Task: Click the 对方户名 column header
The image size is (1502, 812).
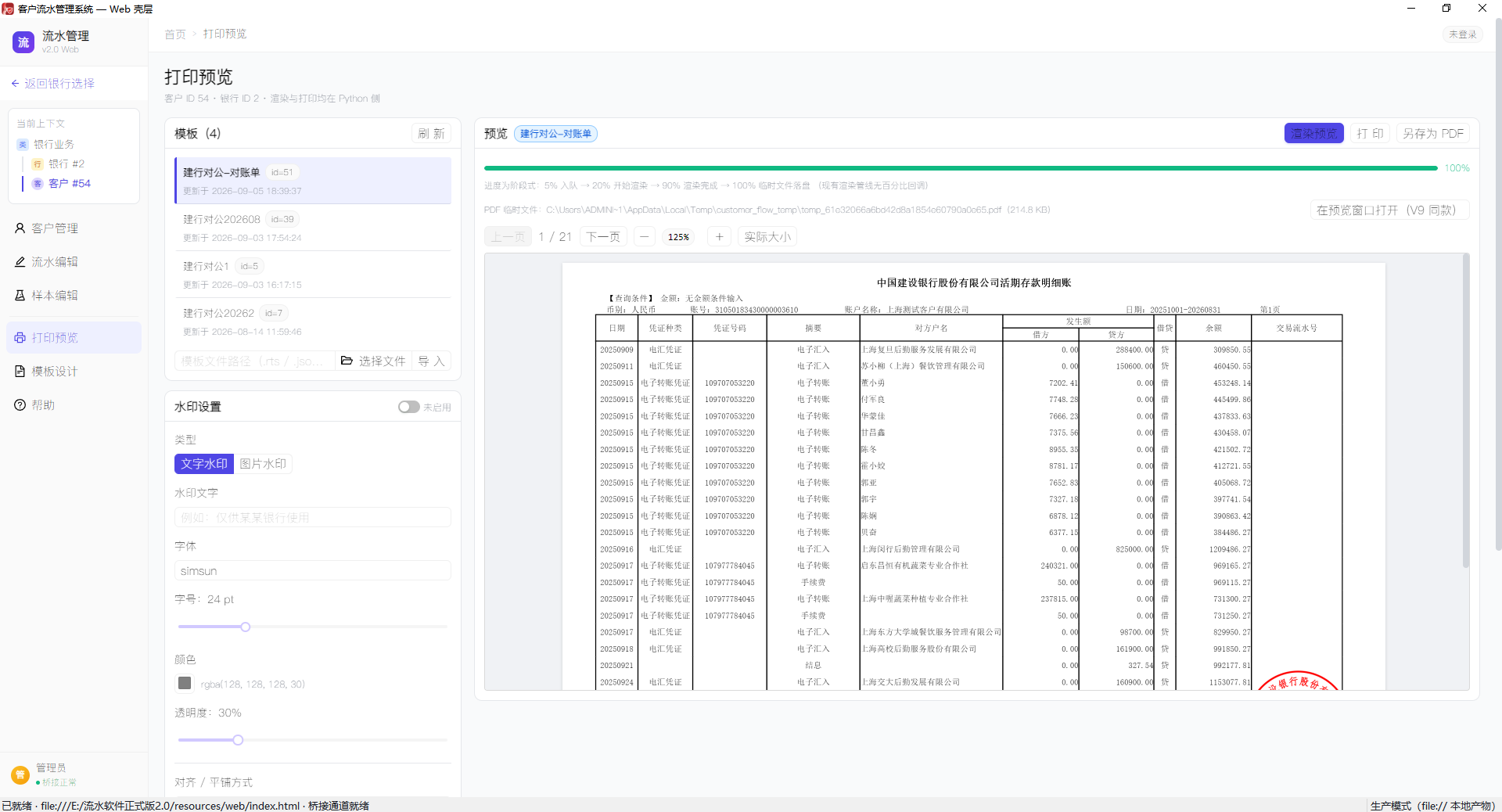Action: tap(931, 328)
